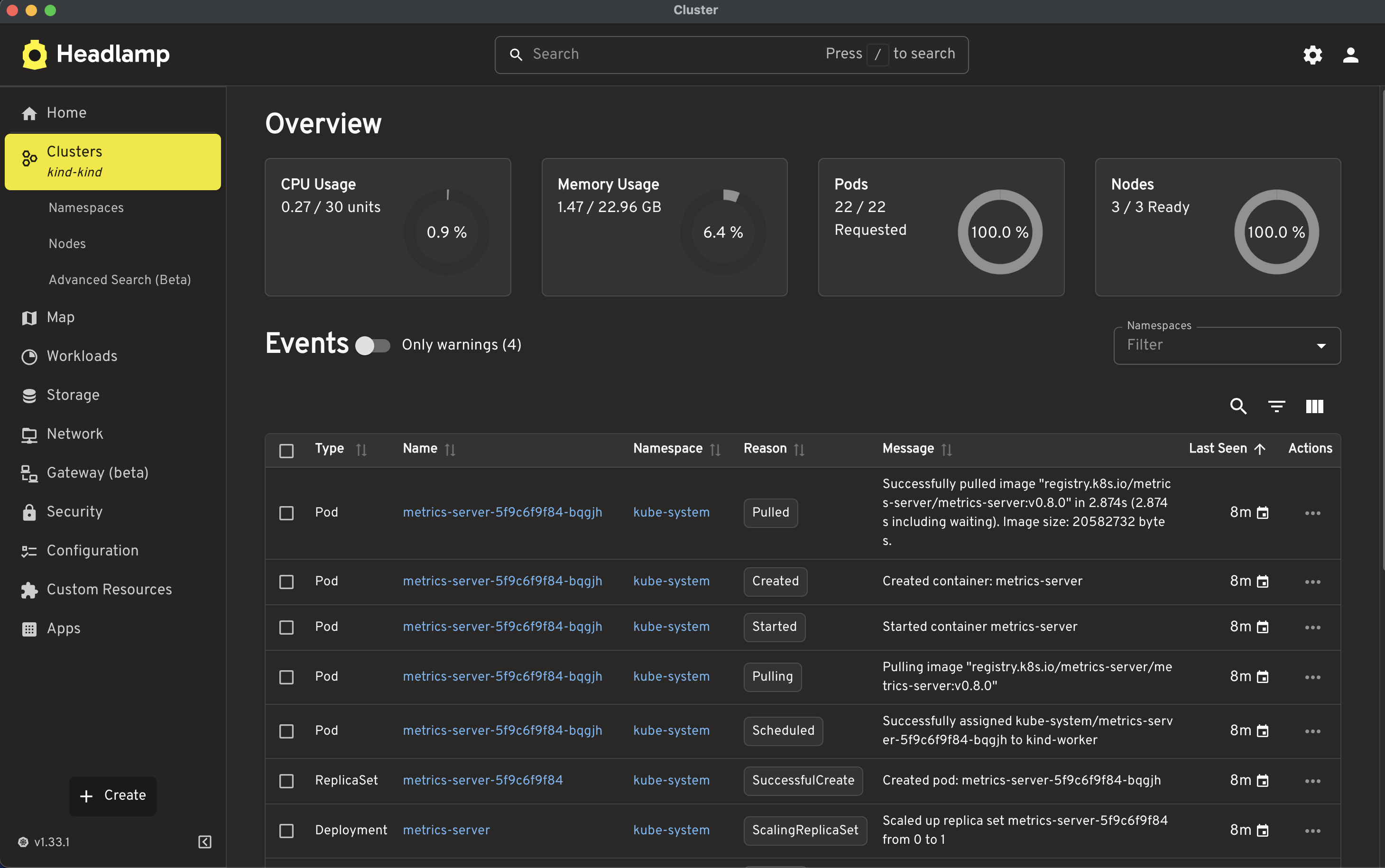Viewport: 1385px width, 868px height.
Task: Select Clusters kind-kind sidebar item
Action: (x=112, y=162)
